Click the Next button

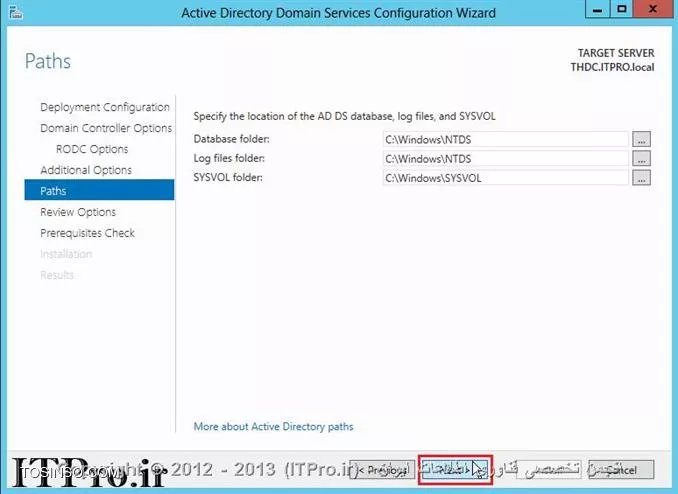(455, 469)
